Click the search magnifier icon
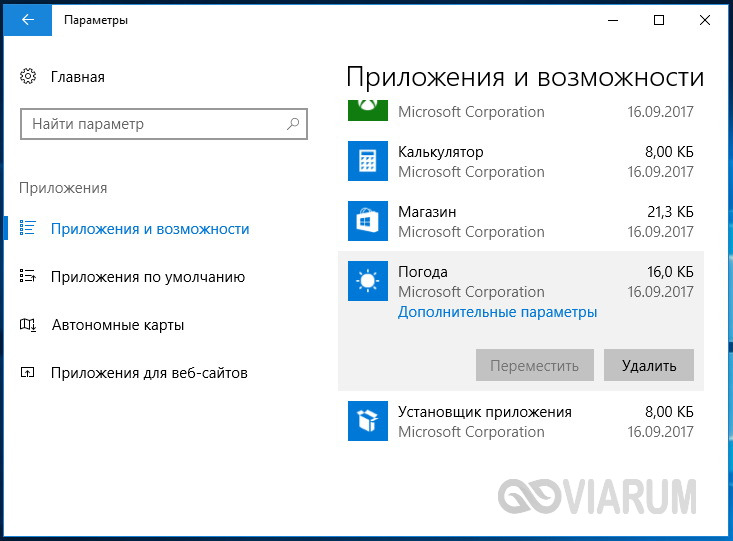Image resolution: width=733 pixels, height=541 pixels. 293,124
